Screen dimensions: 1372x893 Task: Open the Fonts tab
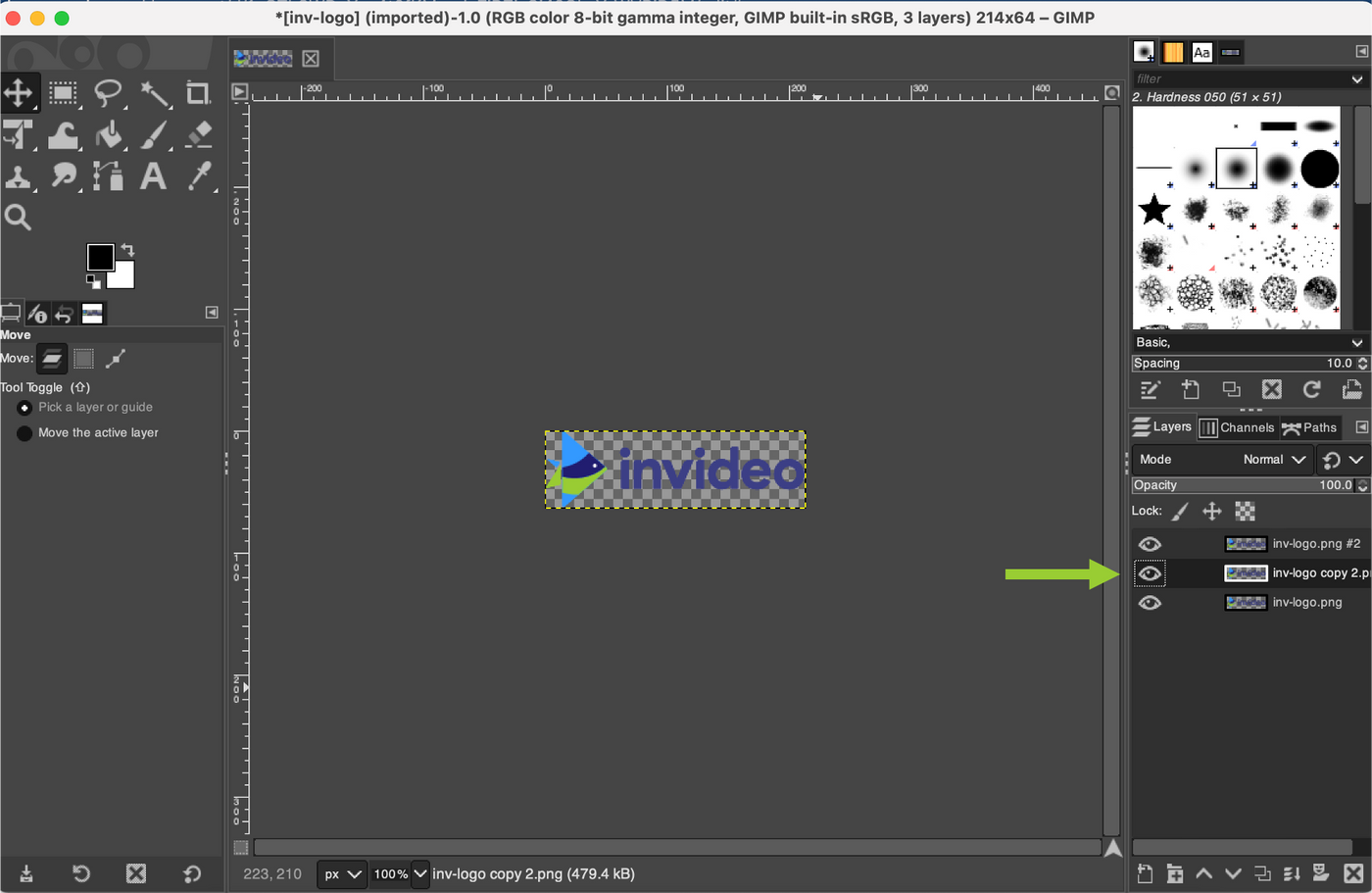tap(1201, 52)
